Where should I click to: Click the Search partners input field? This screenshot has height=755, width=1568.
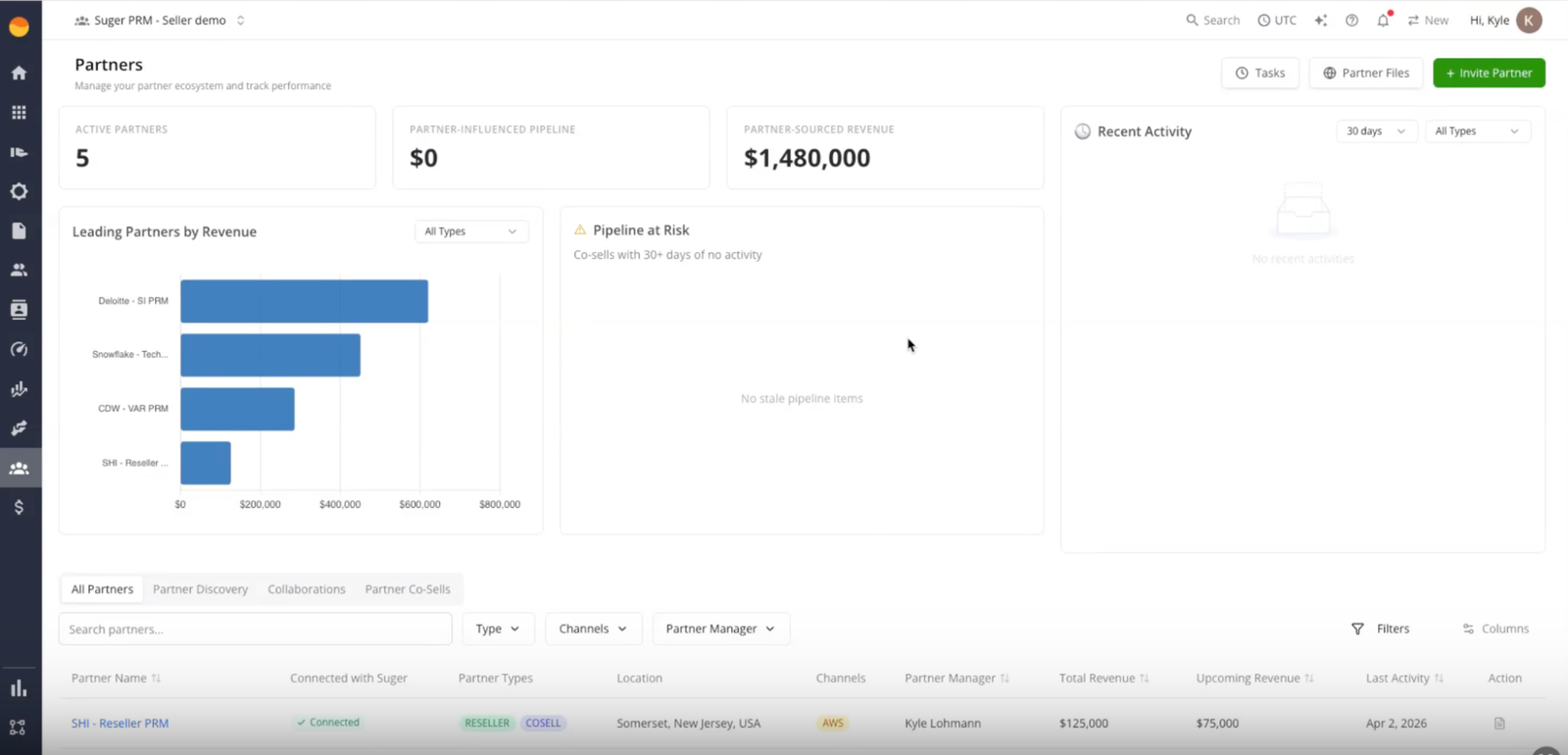[255, 629]
